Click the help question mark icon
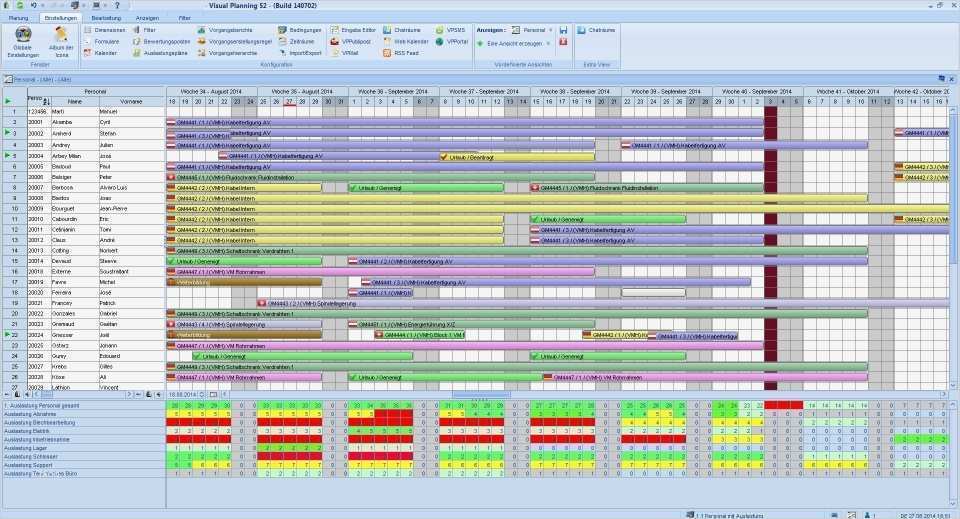The image size is (960, 519). [x=117, y=5]
